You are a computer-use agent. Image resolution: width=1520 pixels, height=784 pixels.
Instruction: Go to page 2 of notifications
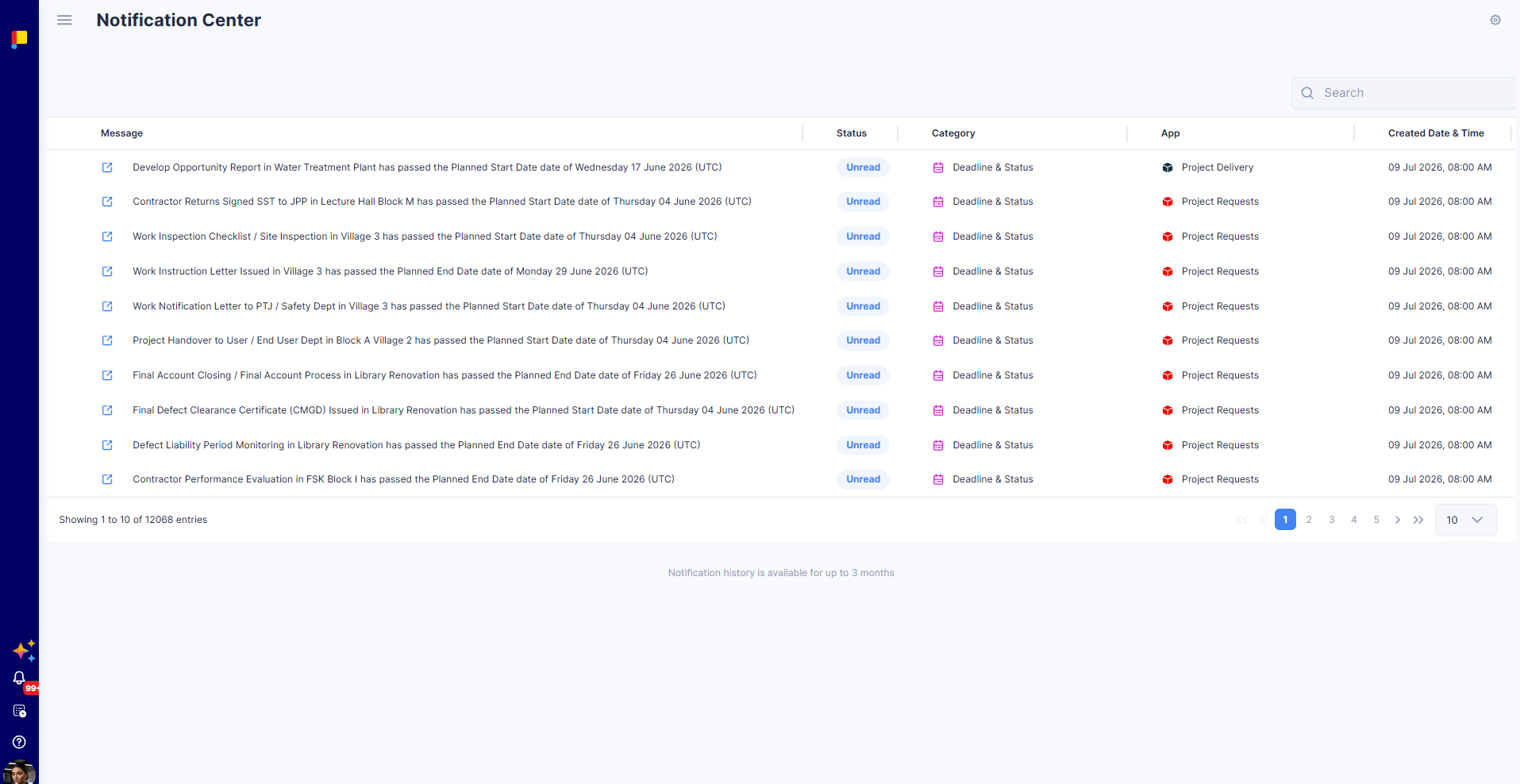pos(1309,520)
